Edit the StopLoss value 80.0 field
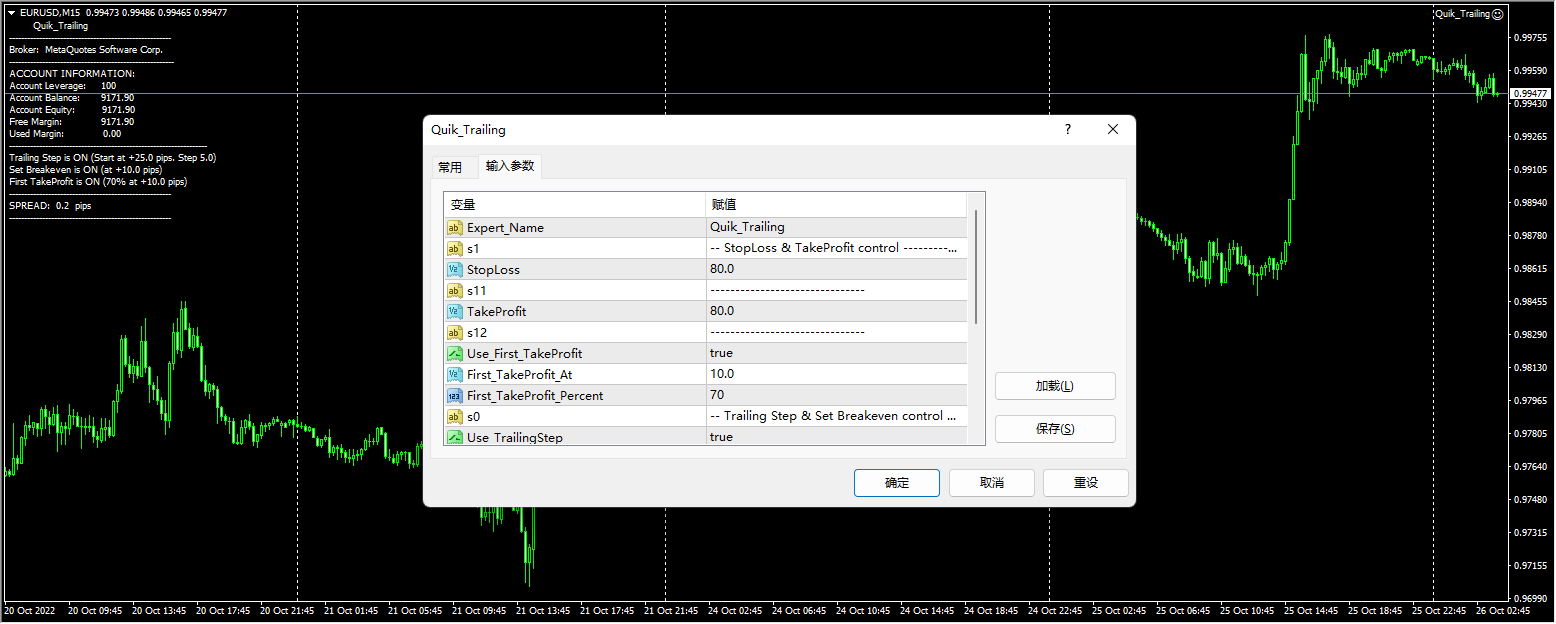Viewport: 1556px width, 624px height. click(835, 270)
